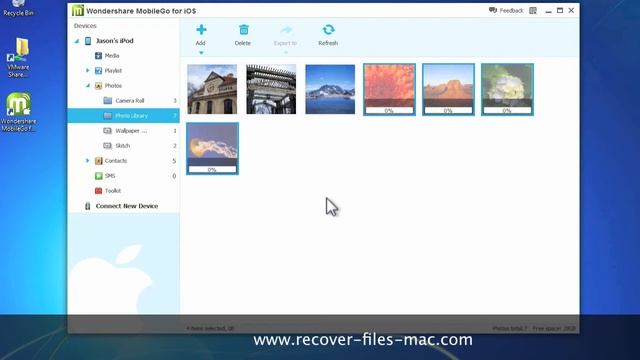Click the green SMS icon
The width and height of the screenshot is (640, 360).
[98, 176]
